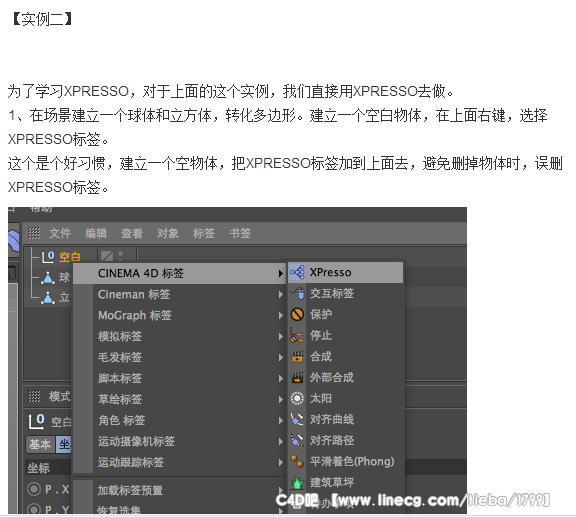Toggle visibility dots for the 空白 object
576x517 pixels.
(120, 256)
